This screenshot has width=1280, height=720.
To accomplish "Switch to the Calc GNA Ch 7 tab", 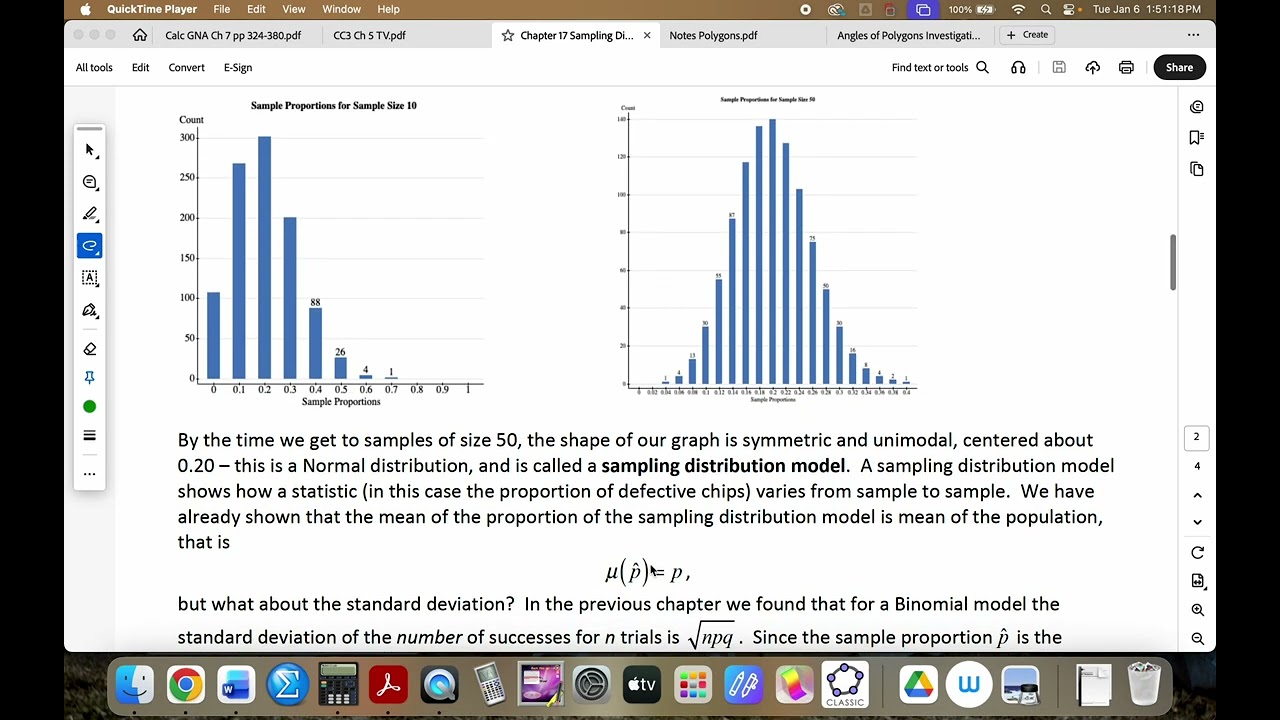I will [x=233, y=35].
